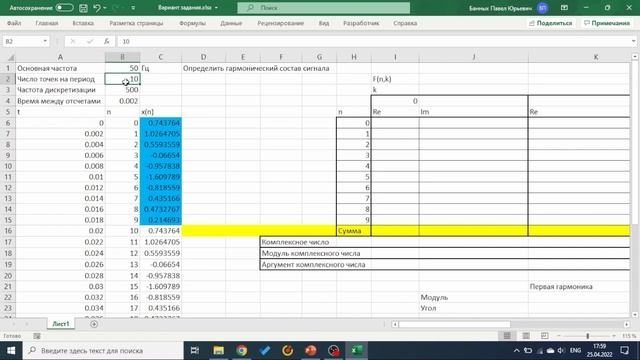Image resolution: width=640 pixels, height=360 pixels.
Task: Open the Windows Start menu
Action: click(11, 351)
